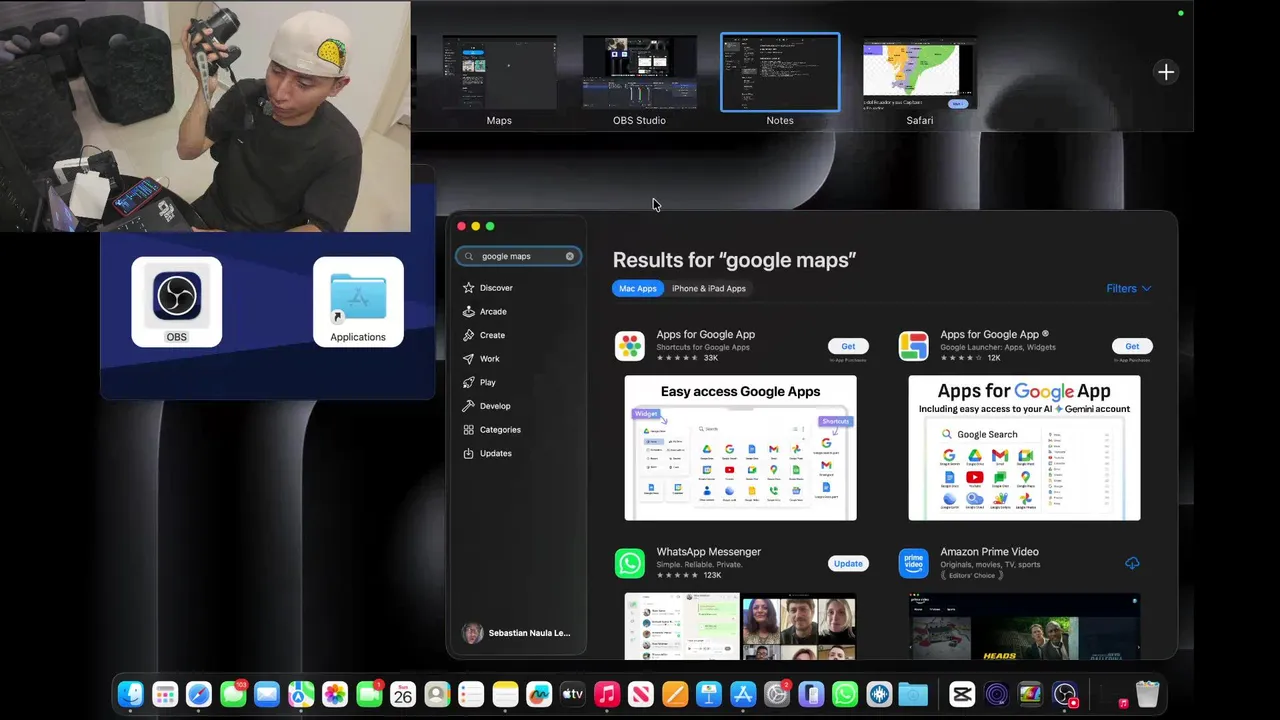The height and width of the screenshot is (720, 1280).
Task: Select the Play category in the sidebar
Action: [x=479, y=382]
